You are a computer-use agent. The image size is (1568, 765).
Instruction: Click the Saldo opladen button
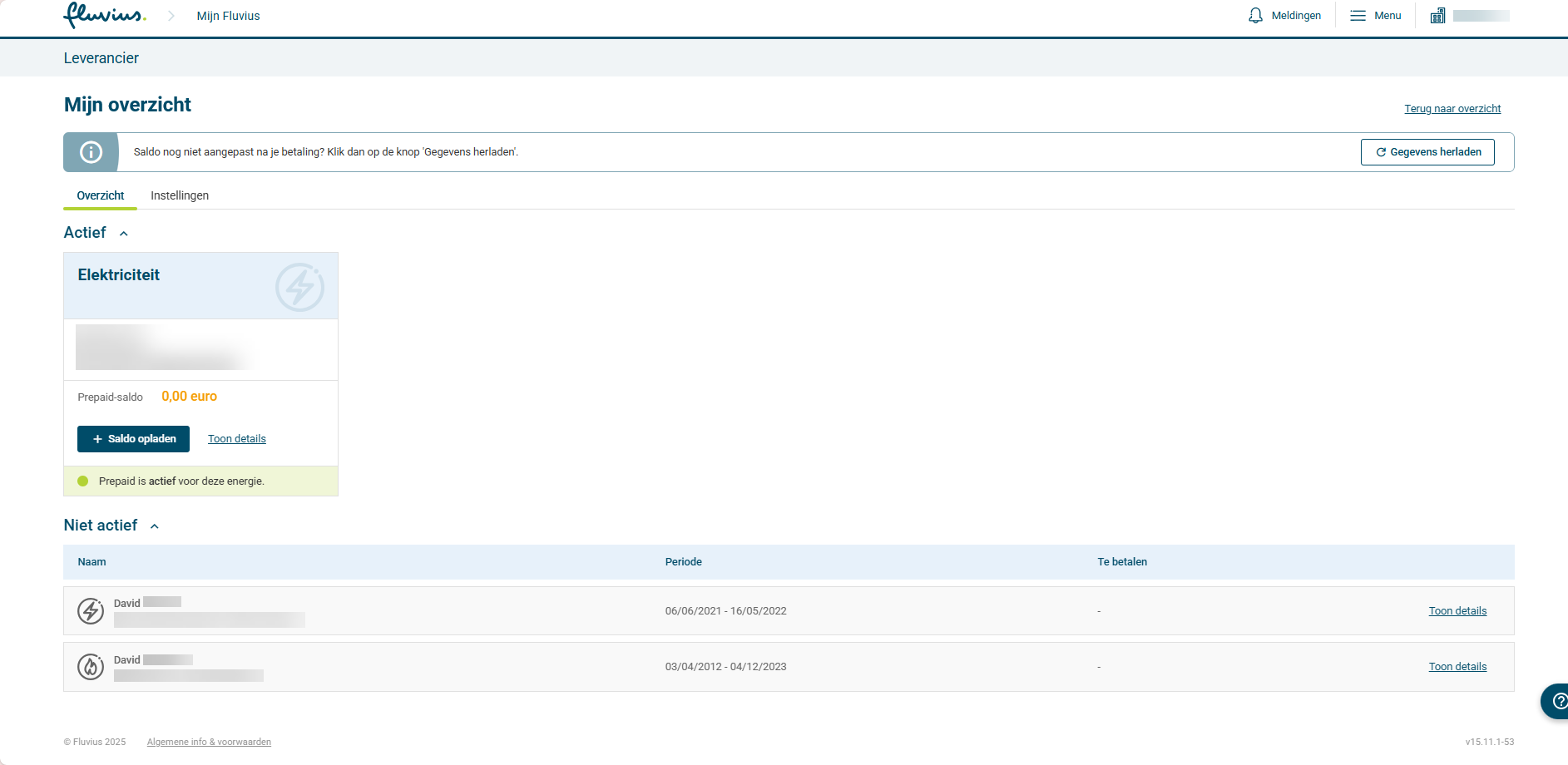pyautogui.click(x=133, y=439)
